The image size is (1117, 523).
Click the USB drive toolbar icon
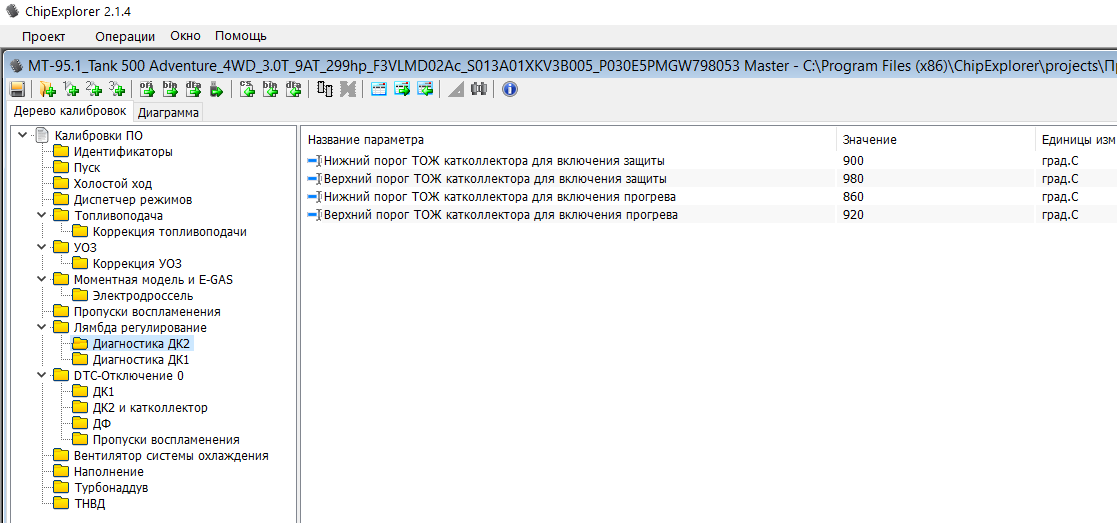tap(216, 89)
